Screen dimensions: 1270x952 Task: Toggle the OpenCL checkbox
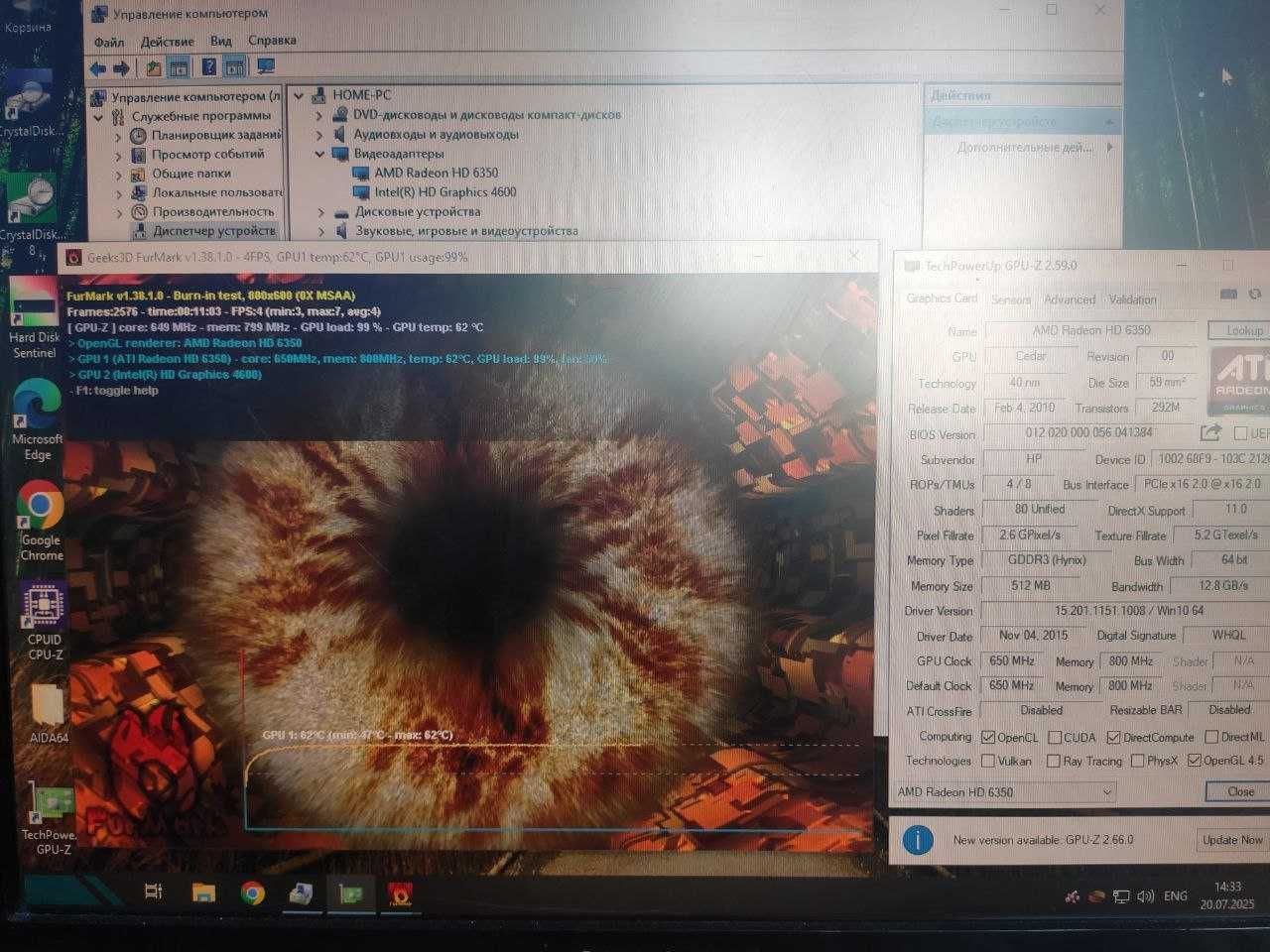click(988, 737)
